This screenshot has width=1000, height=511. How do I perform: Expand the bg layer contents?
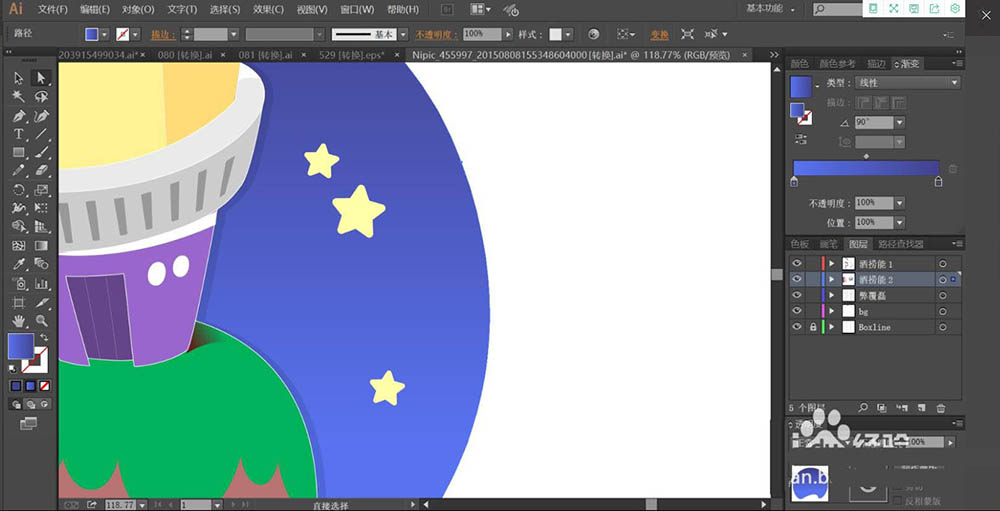(x=831, y=311)
